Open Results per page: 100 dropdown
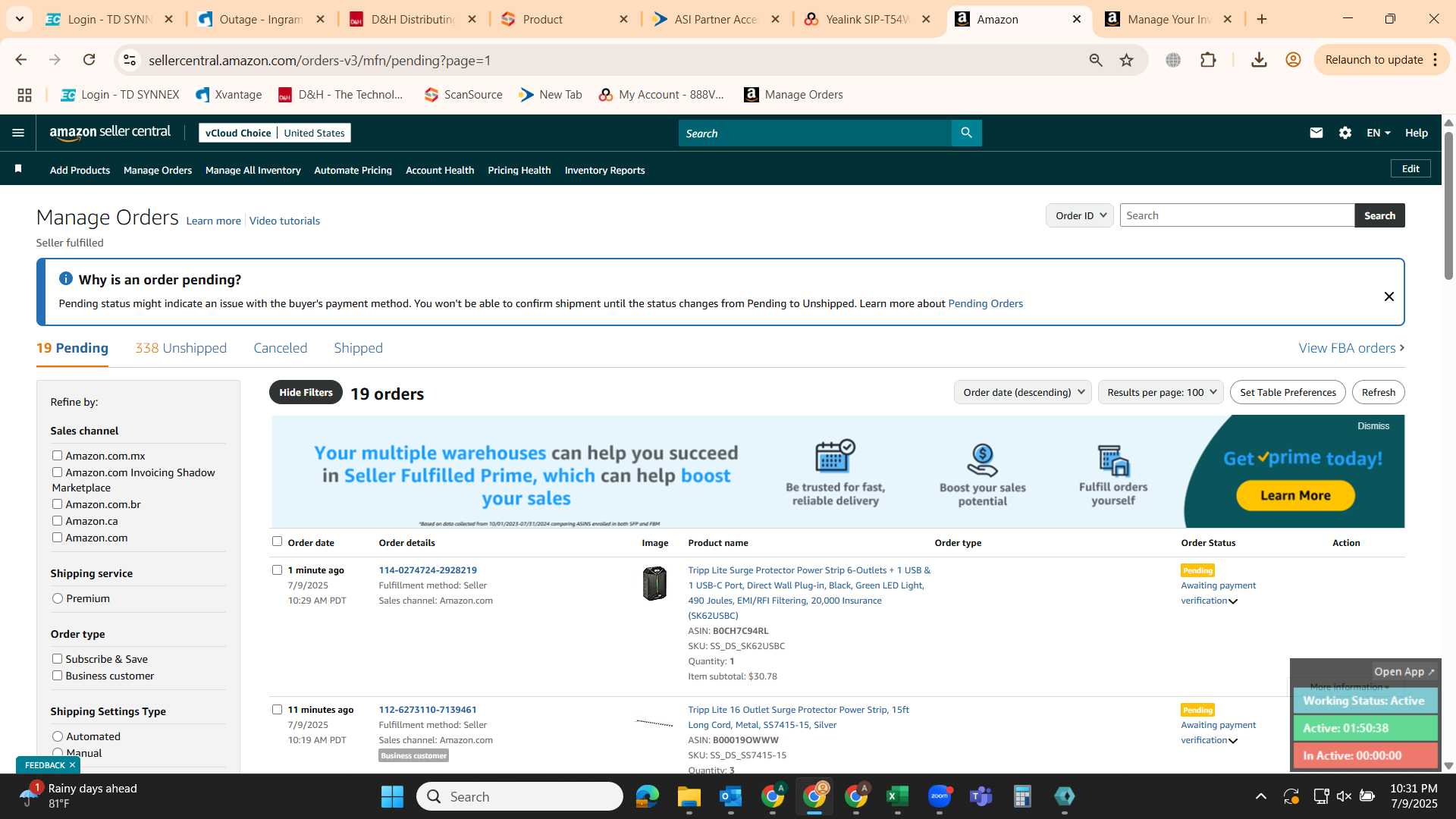The image size is (1456, 819). pyautogui.click(x=1160, y=392)
